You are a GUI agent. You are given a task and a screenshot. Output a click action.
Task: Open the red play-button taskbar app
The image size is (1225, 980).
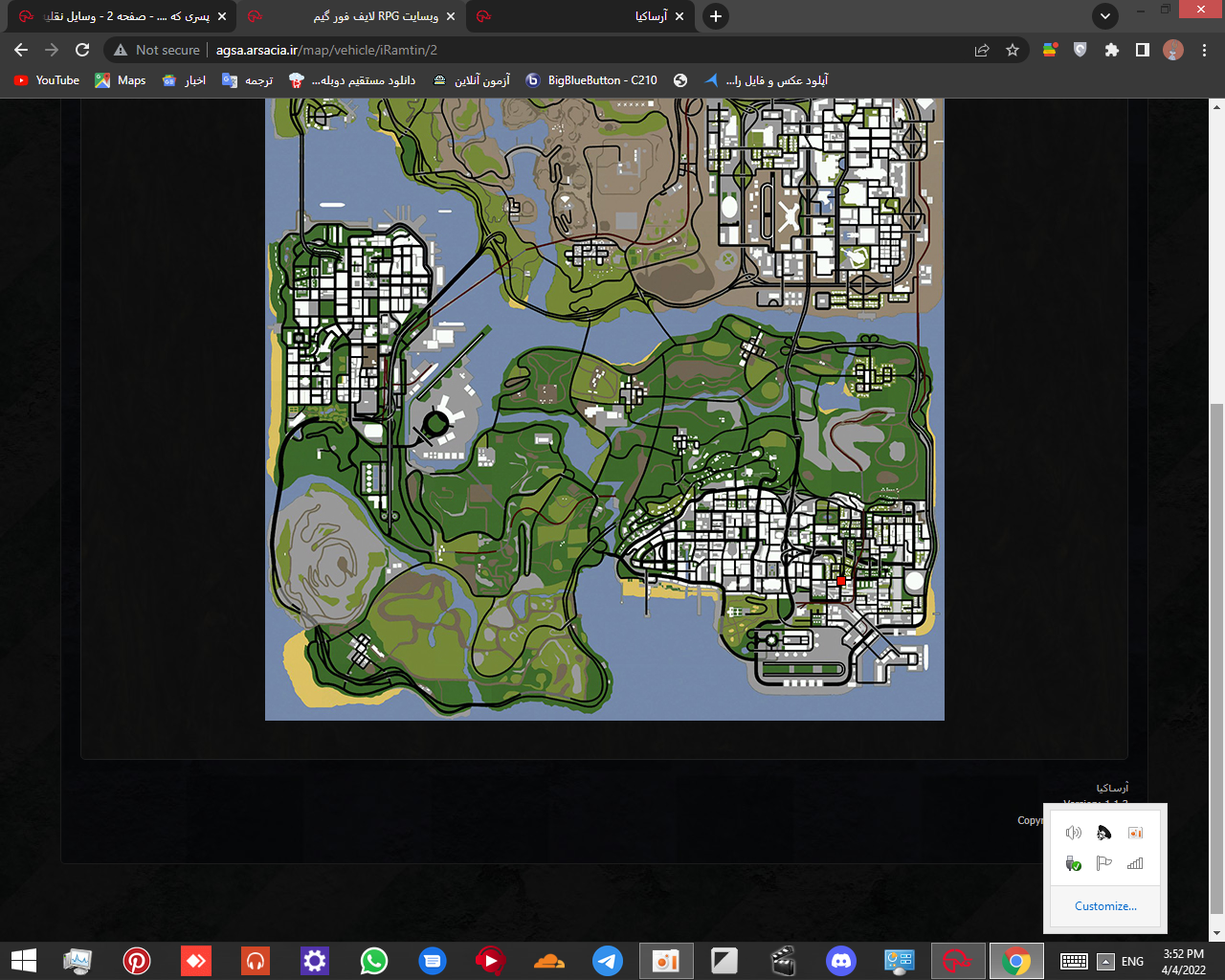pyautogui.click(x=490, y=961)
